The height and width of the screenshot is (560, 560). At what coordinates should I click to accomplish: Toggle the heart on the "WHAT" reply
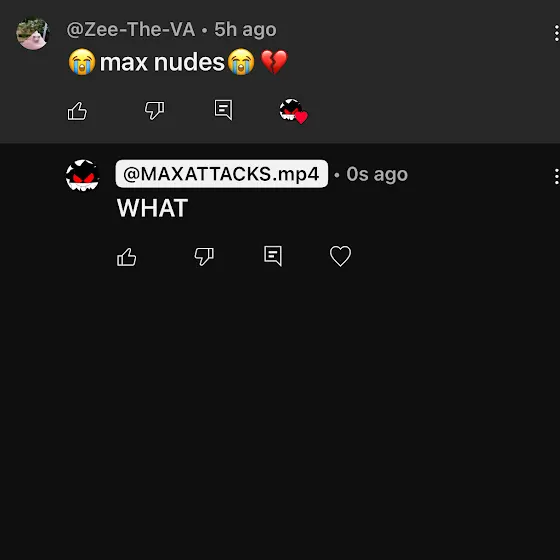(340, 256)
